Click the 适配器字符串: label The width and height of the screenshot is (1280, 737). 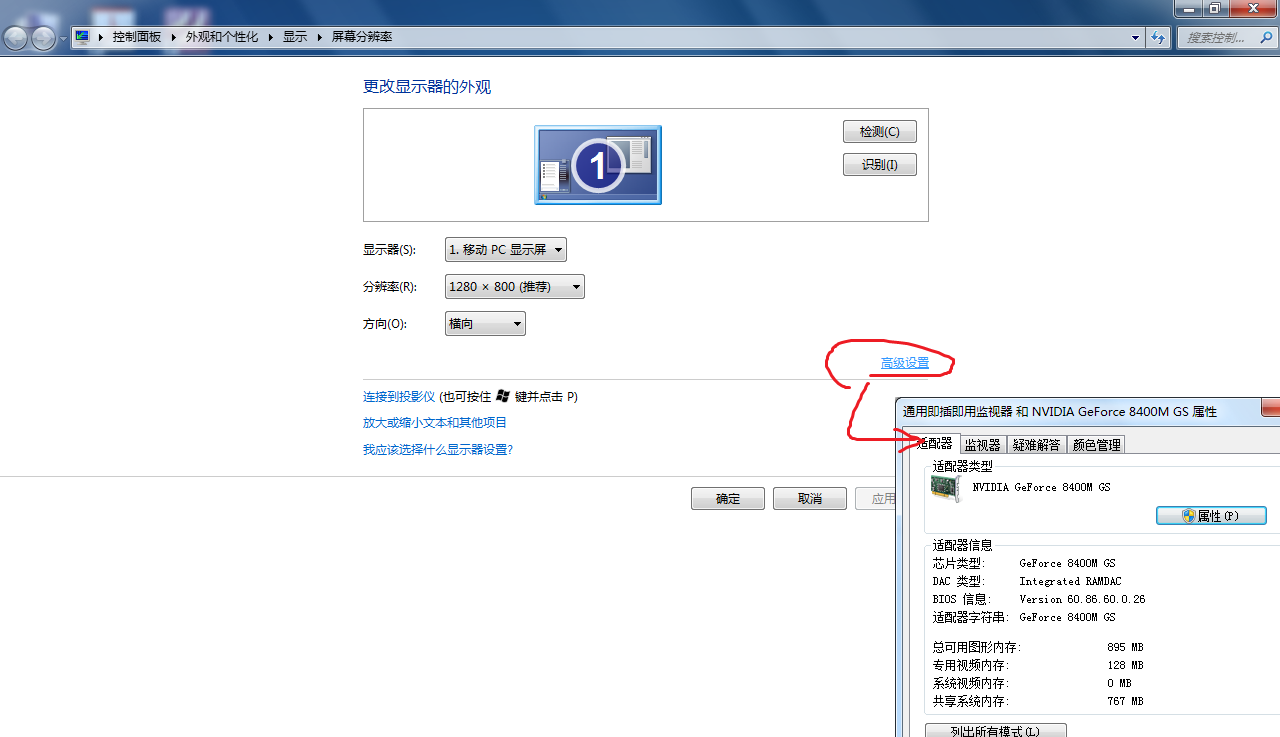971,617
